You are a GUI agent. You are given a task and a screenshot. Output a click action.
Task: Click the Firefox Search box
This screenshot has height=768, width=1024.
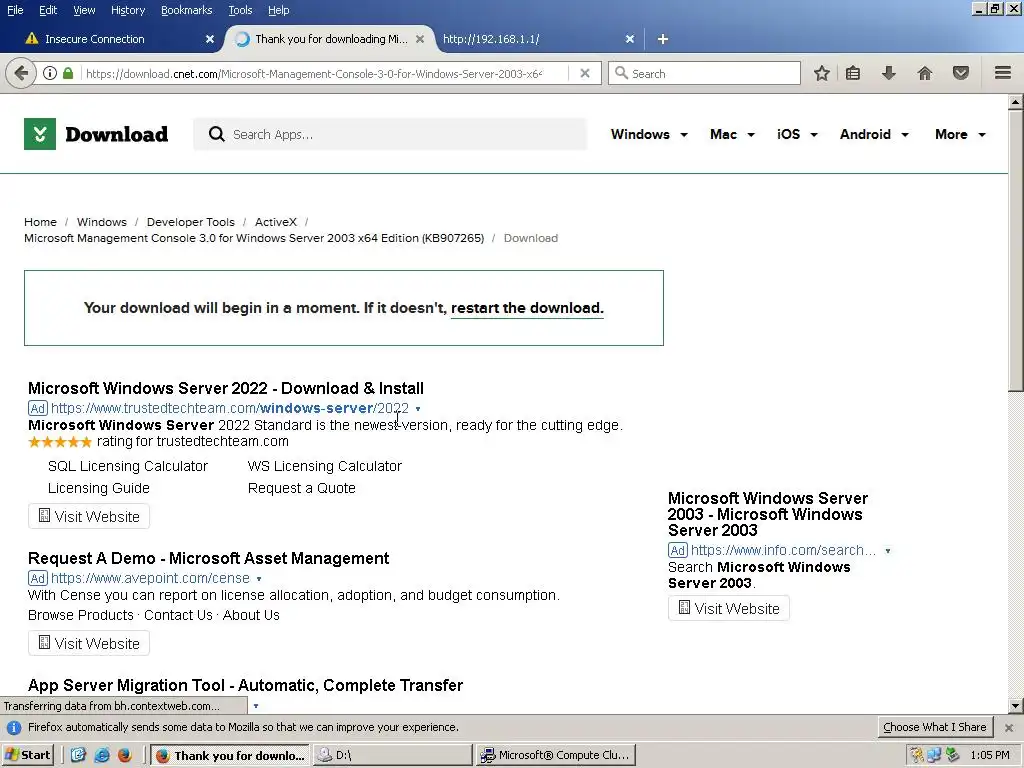point(704,73)
